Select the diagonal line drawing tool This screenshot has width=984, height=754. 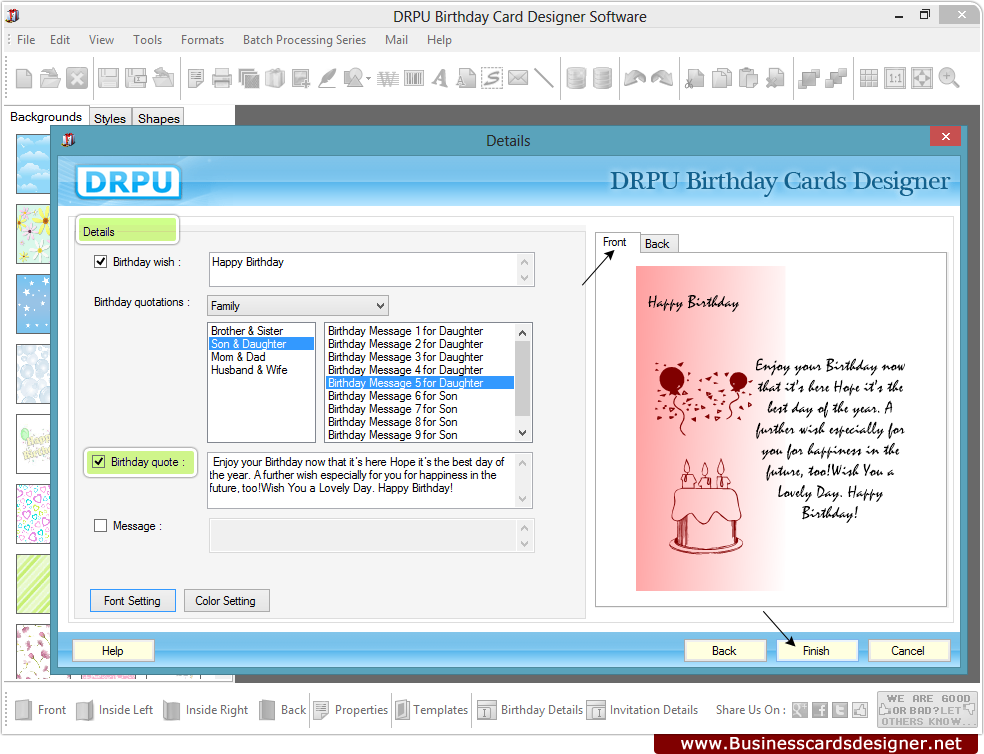543,78
